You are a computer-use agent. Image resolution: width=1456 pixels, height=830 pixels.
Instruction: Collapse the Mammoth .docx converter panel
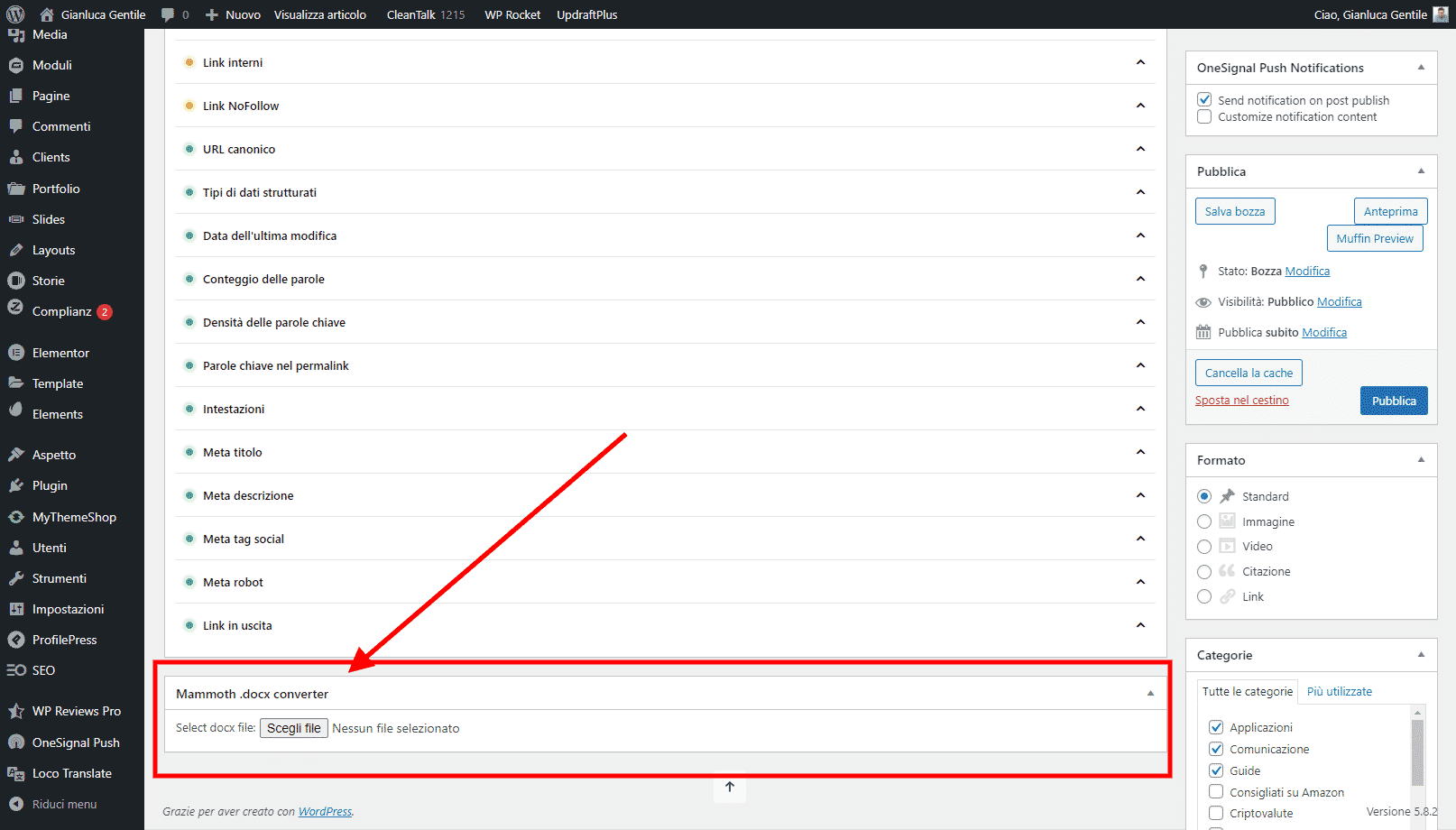[x=1150, y=694]
